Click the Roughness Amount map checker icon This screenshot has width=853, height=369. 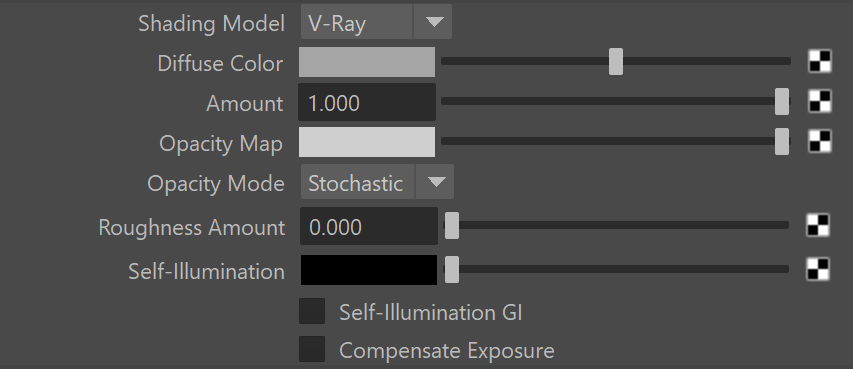[x=818, y=225]
